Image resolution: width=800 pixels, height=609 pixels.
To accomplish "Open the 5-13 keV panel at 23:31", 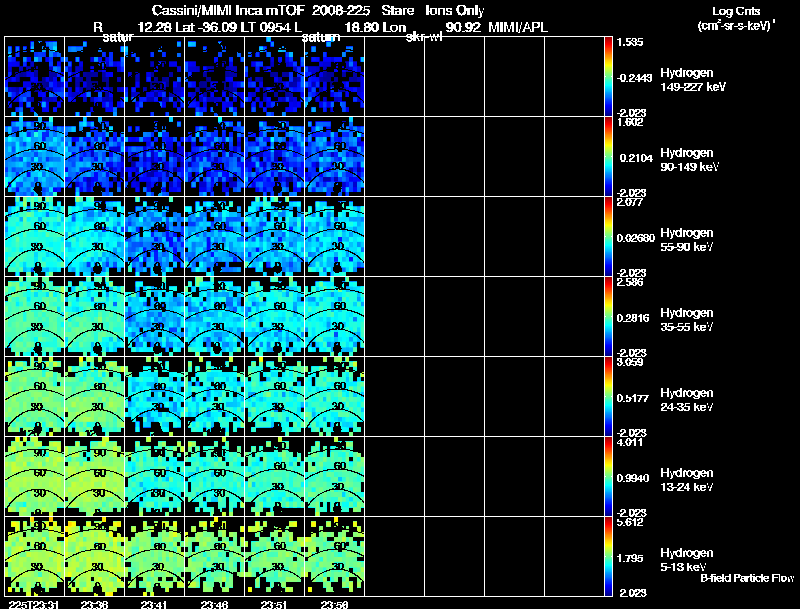I will click(x=35, y=556).
